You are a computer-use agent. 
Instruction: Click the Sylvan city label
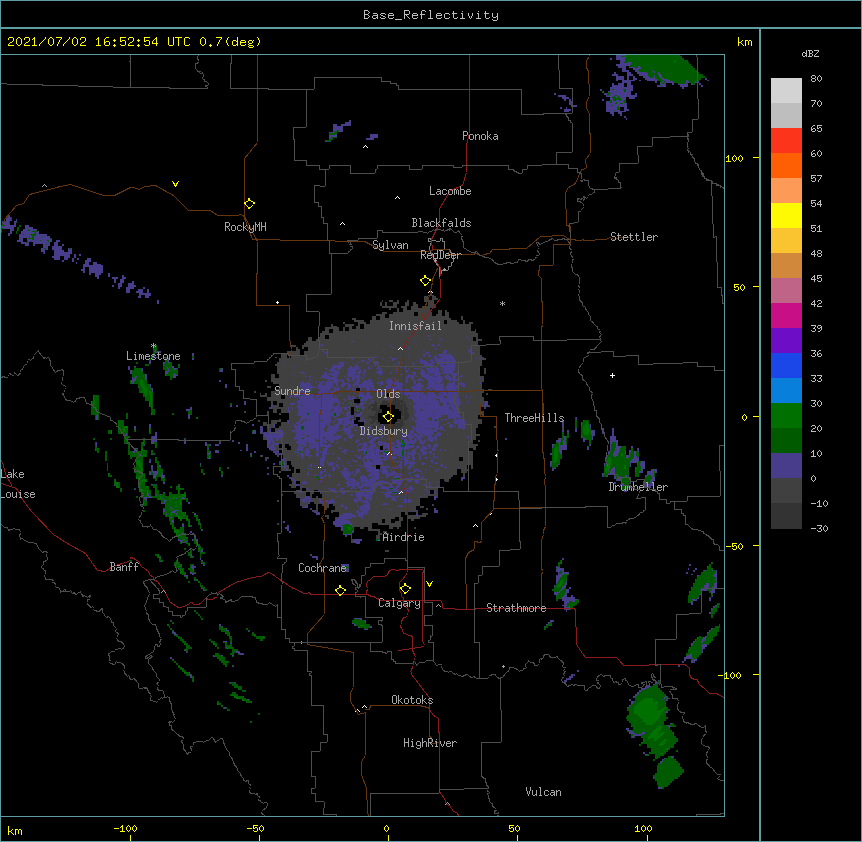pos(390,245)
